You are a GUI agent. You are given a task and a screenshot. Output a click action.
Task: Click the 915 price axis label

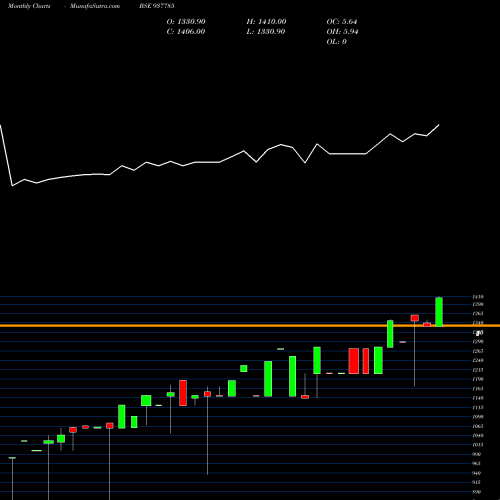tap(477, 482)
